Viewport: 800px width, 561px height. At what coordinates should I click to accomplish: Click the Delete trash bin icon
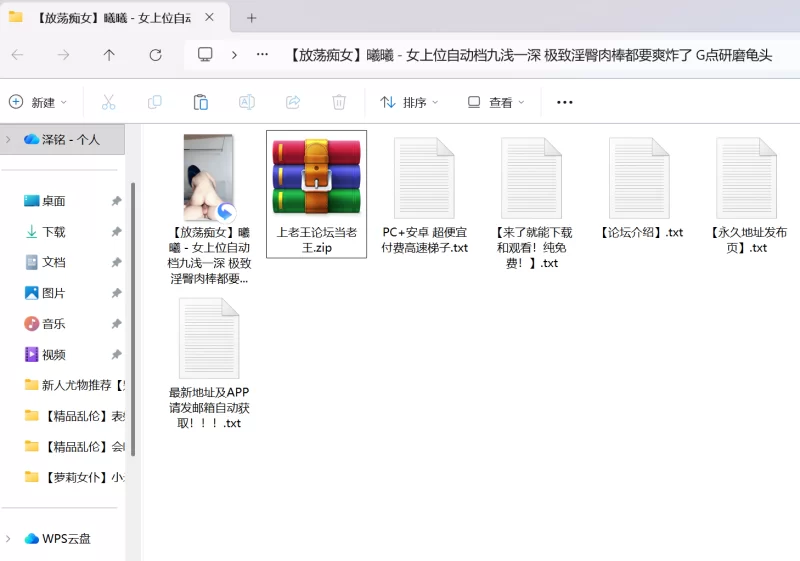click(339, 102)
